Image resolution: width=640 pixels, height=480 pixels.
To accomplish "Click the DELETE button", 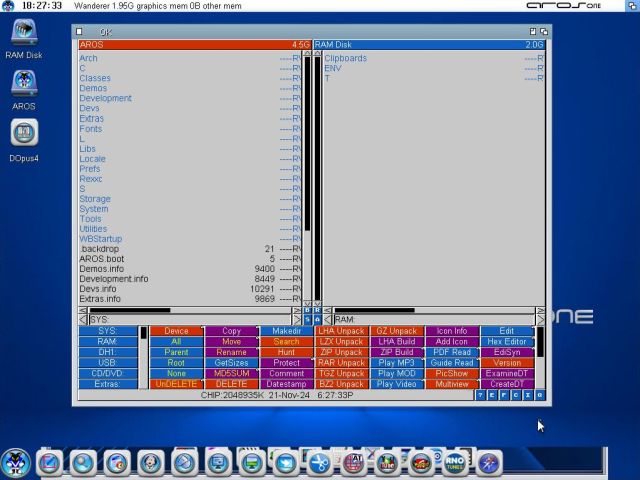I will [231, 384].
